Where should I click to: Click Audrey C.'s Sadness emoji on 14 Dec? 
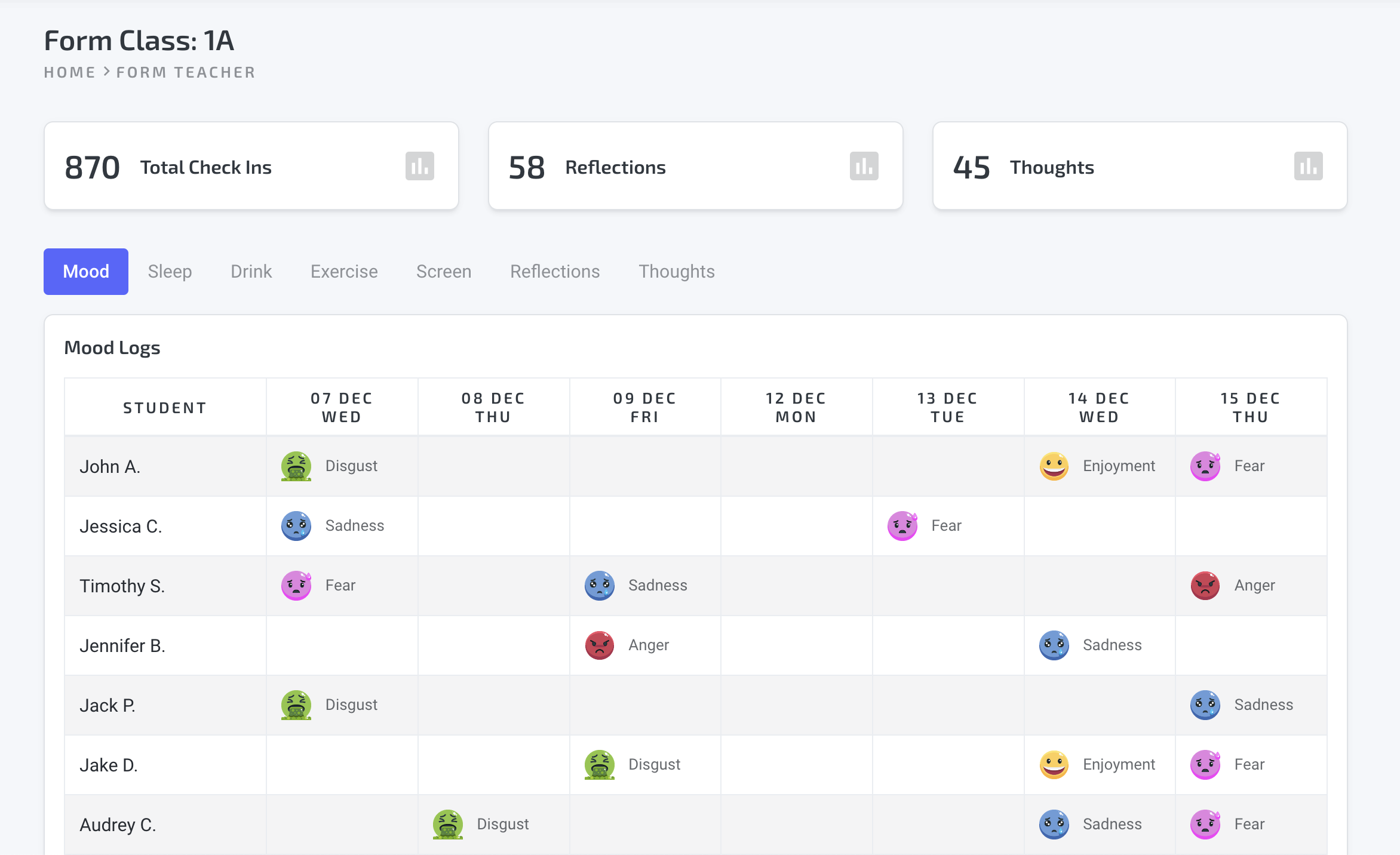click(1054, 825)
